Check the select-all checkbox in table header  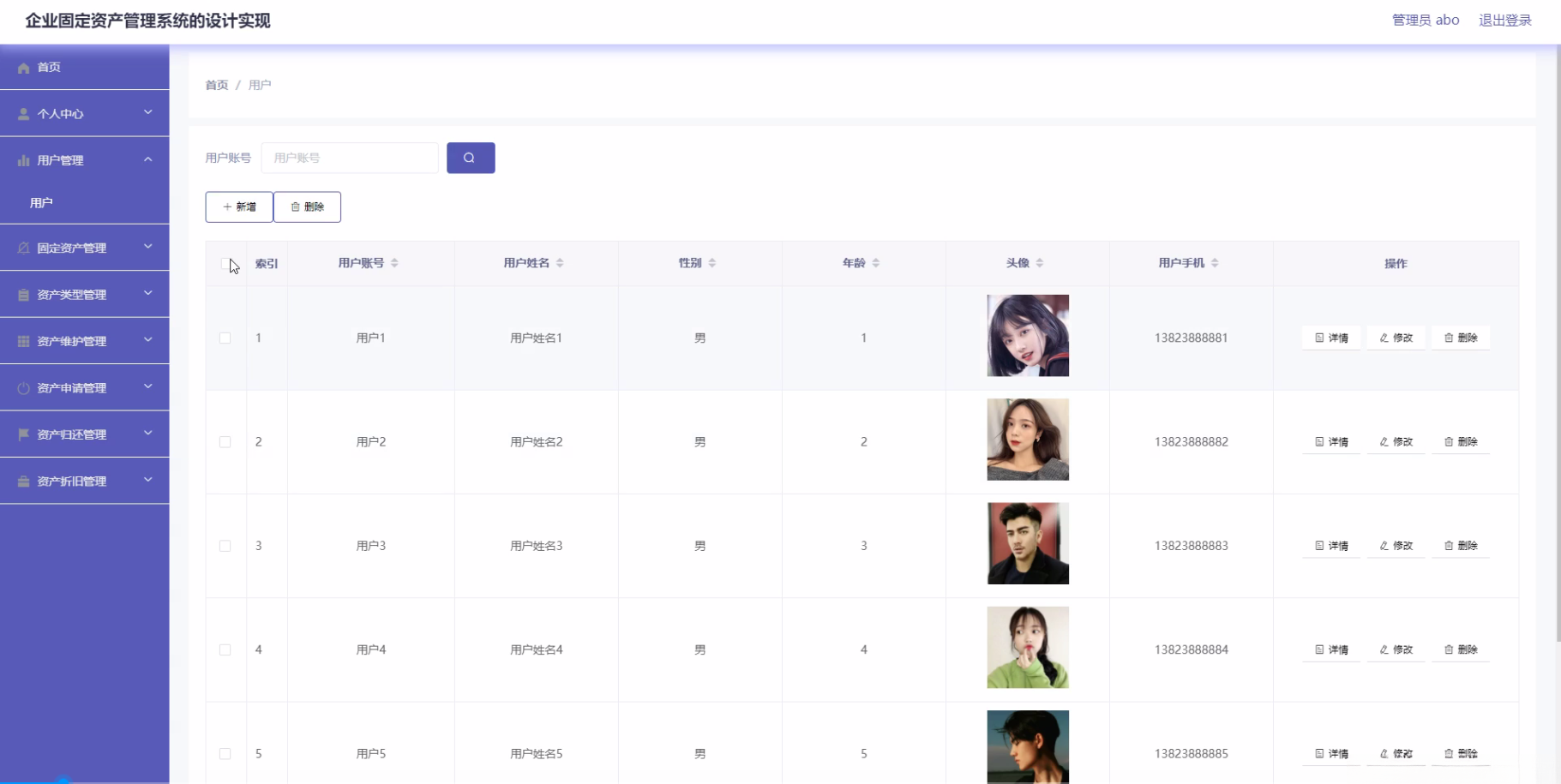(226, 263)
